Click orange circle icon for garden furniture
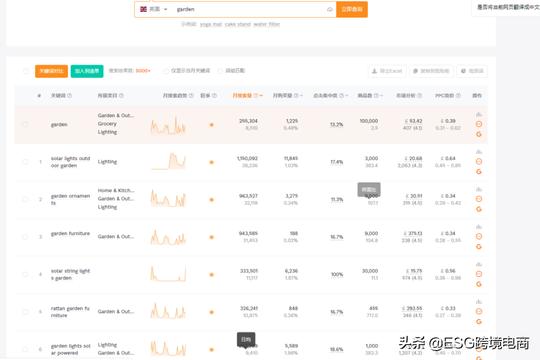The image size is (540, 360). 479,237
